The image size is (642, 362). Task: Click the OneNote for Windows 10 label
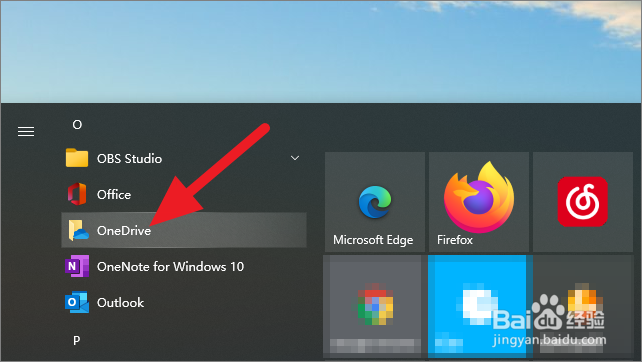click(x=170, y=267)
